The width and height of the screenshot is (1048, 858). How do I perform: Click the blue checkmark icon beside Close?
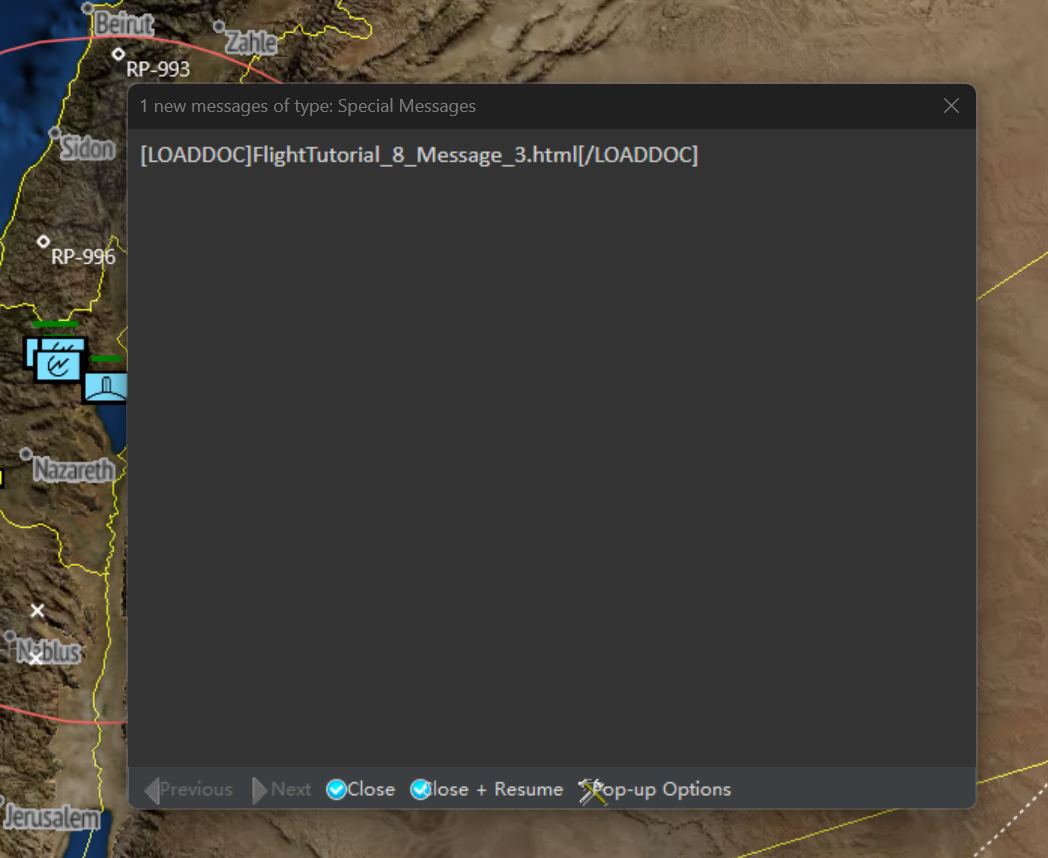tap(336, 789)
